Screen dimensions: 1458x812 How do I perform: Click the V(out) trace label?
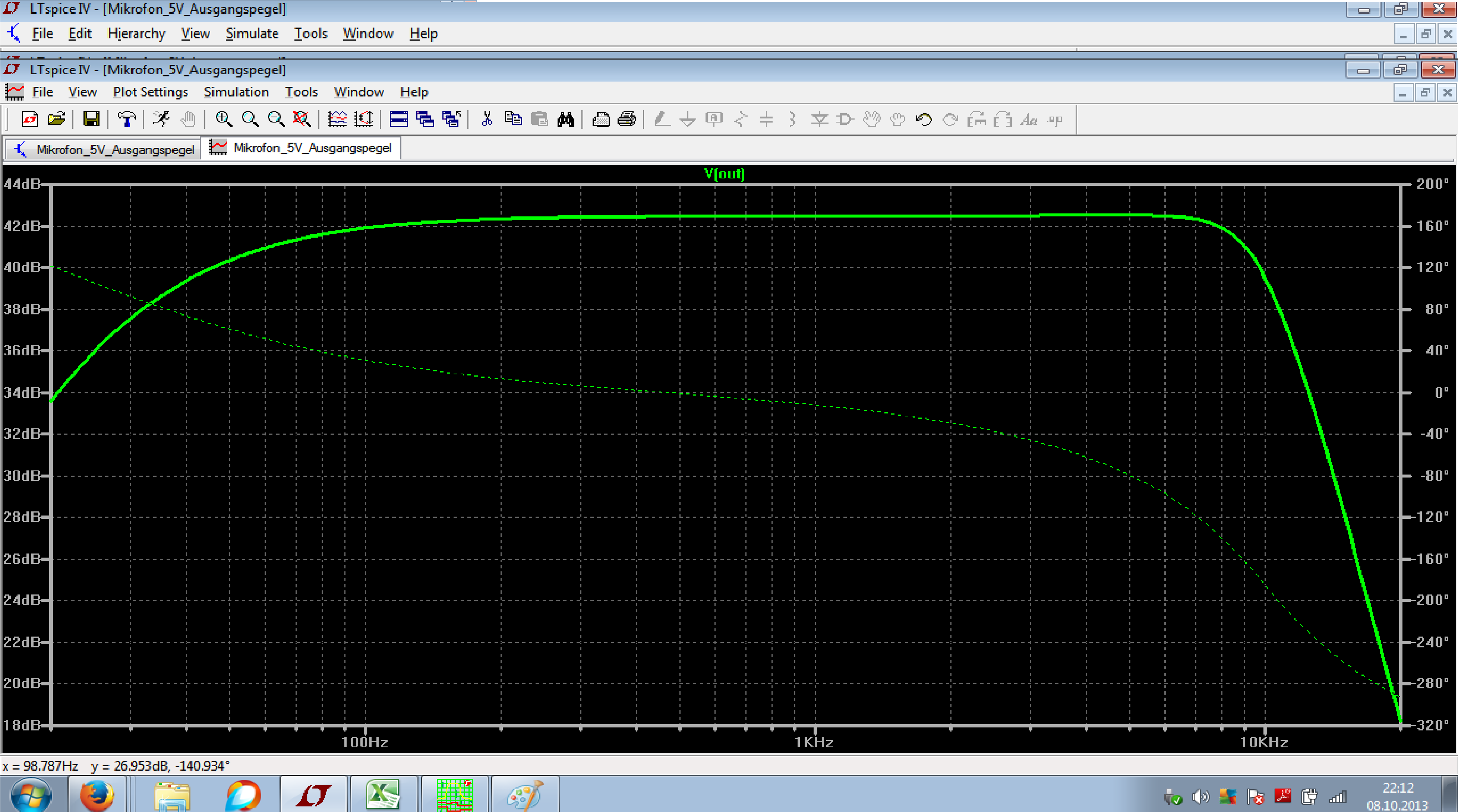click(x=725, y=174)
